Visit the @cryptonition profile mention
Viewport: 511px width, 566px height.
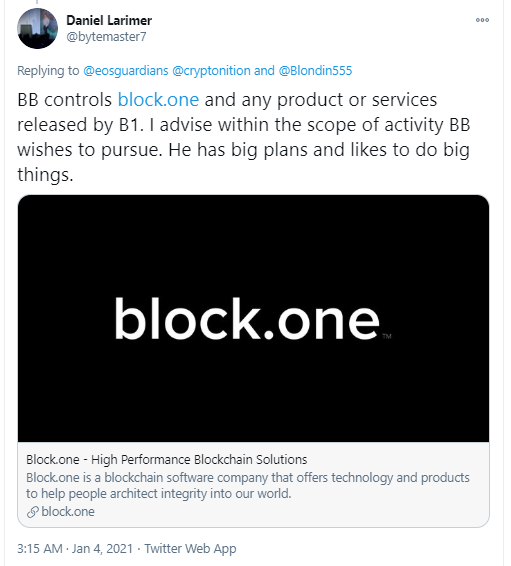click(x=211, y=70)
